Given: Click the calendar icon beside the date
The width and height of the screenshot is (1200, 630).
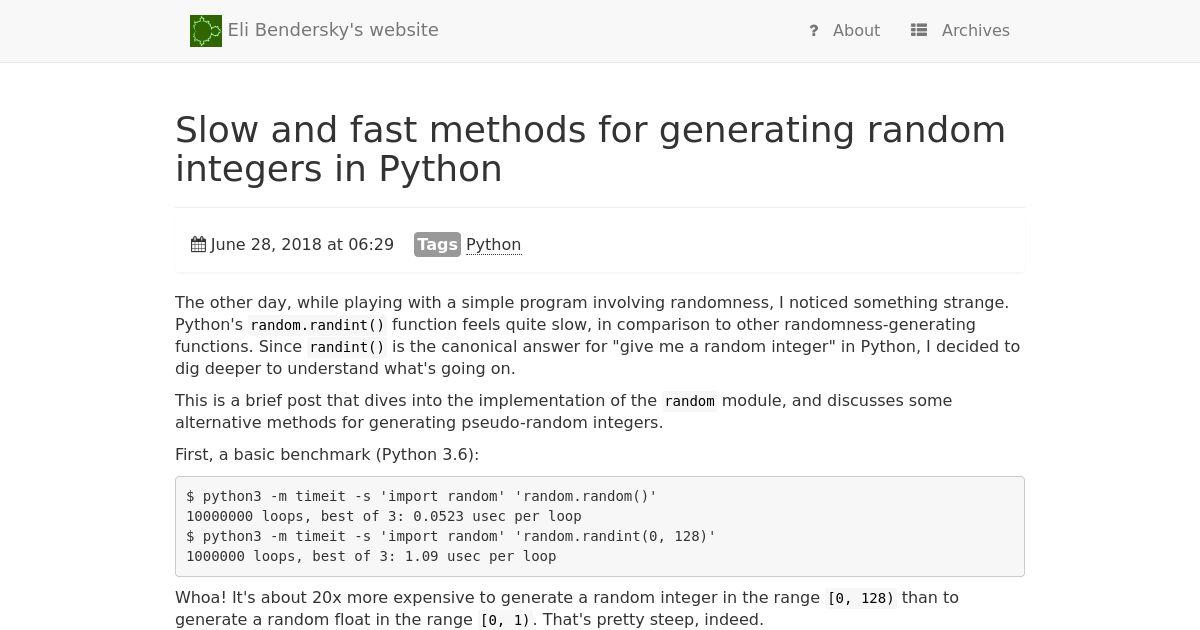Looking at the screenshot, I should pyautogui.click(x=199, y=245).
